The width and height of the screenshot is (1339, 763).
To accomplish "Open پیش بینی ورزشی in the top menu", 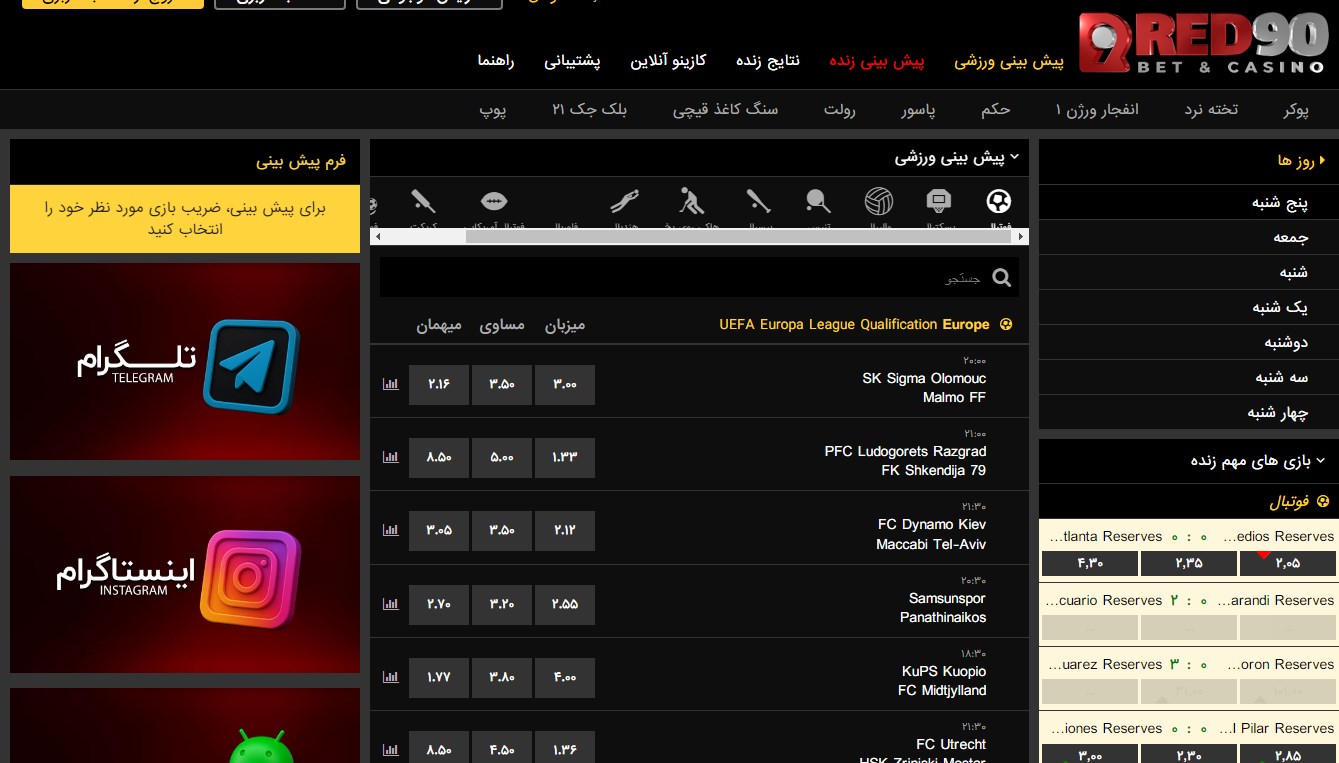I will (1009, 61).
